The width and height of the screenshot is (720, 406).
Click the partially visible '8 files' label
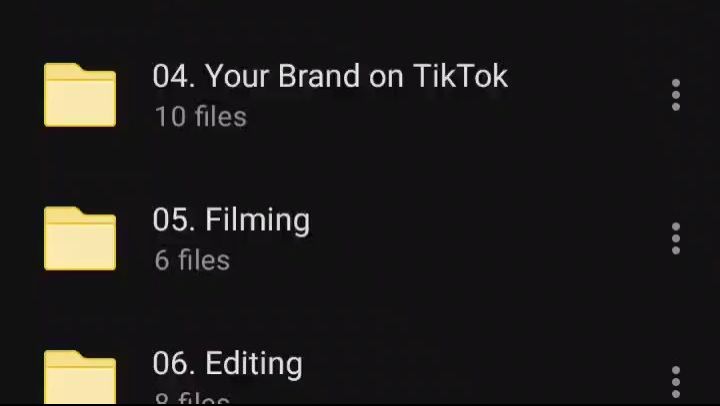click(x=192, y=398)
